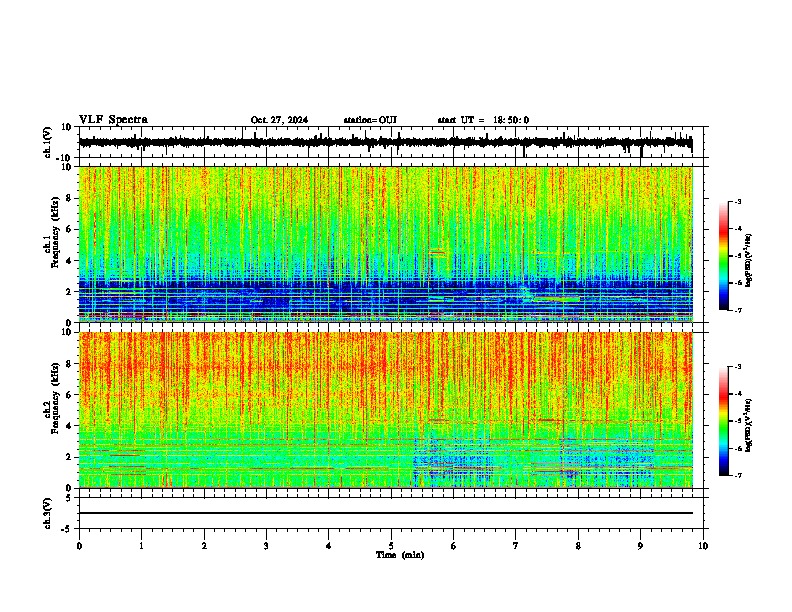
Task: Click the "ch.3(V)" axis label
Action: tap(48, 513)
